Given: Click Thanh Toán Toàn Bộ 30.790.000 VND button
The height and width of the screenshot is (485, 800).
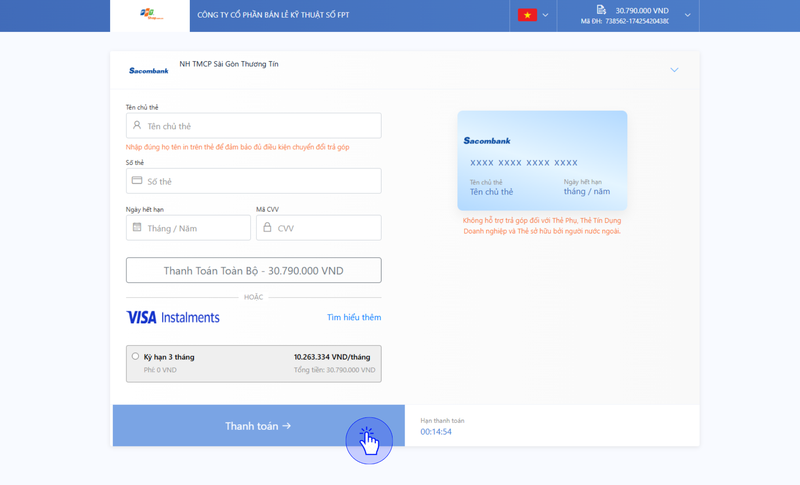Looking at the screenshot, I should click(x=254, y=270).
